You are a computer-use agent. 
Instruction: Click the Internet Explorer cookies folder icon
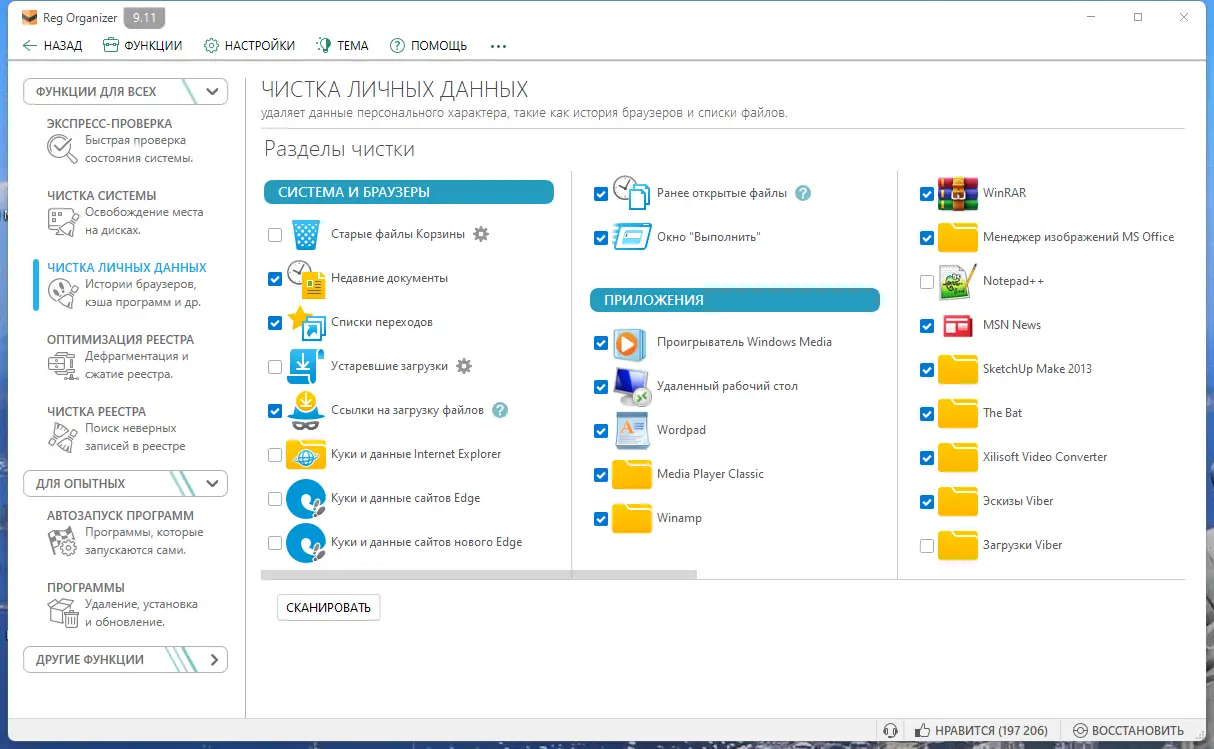tap(306, 455)
